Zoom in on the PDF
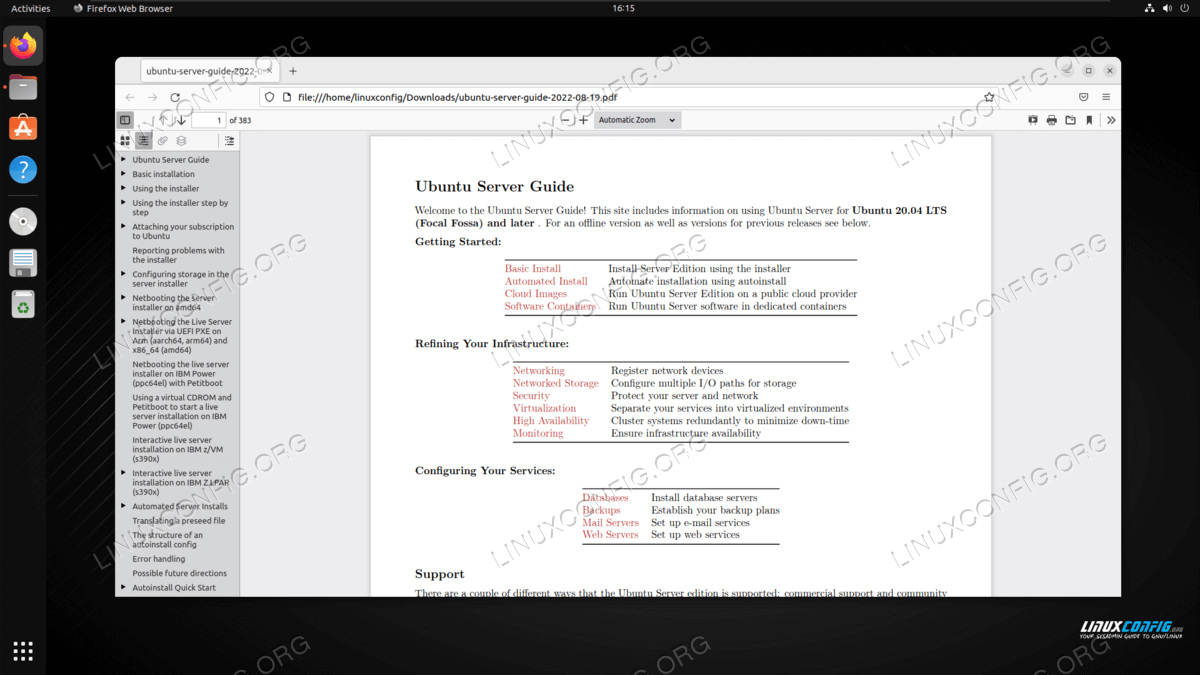 pyautogui.click(x=584, y=120)
